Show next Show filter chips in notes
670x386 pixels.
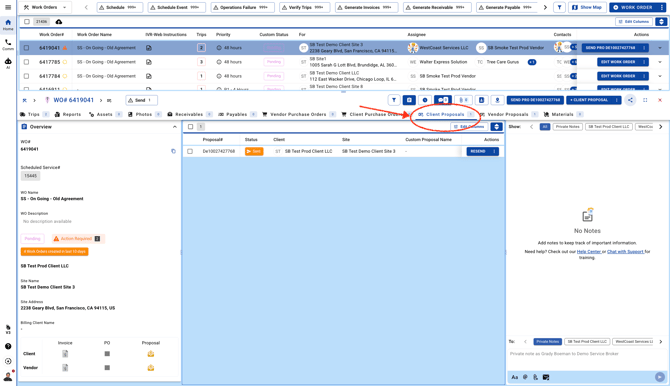click(x=661, y=127)
